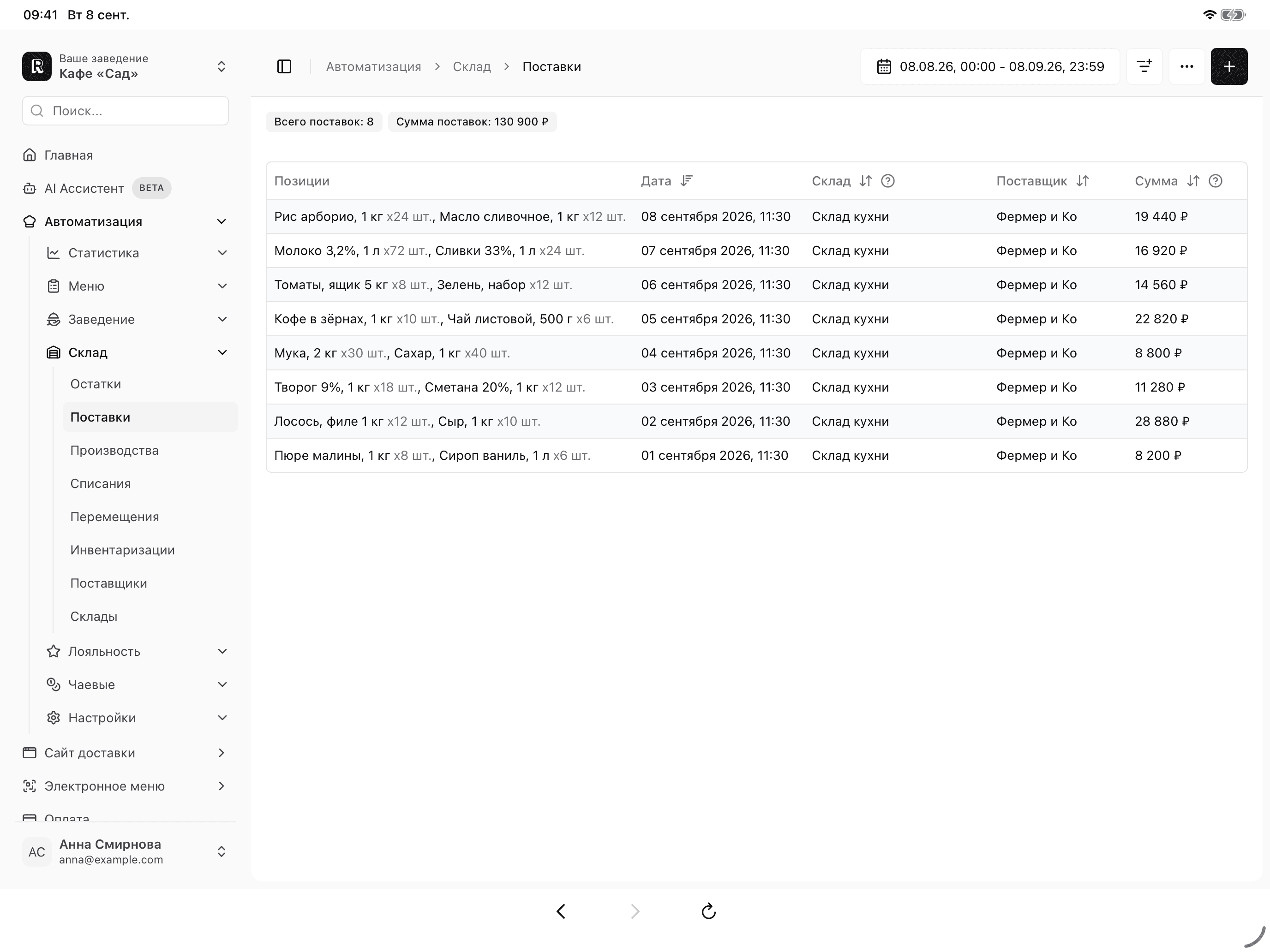This screenshot has width=1270, height=952.
Task: Open the Кафе «Сад» venue switcher
Action: [x=125, y=66]
